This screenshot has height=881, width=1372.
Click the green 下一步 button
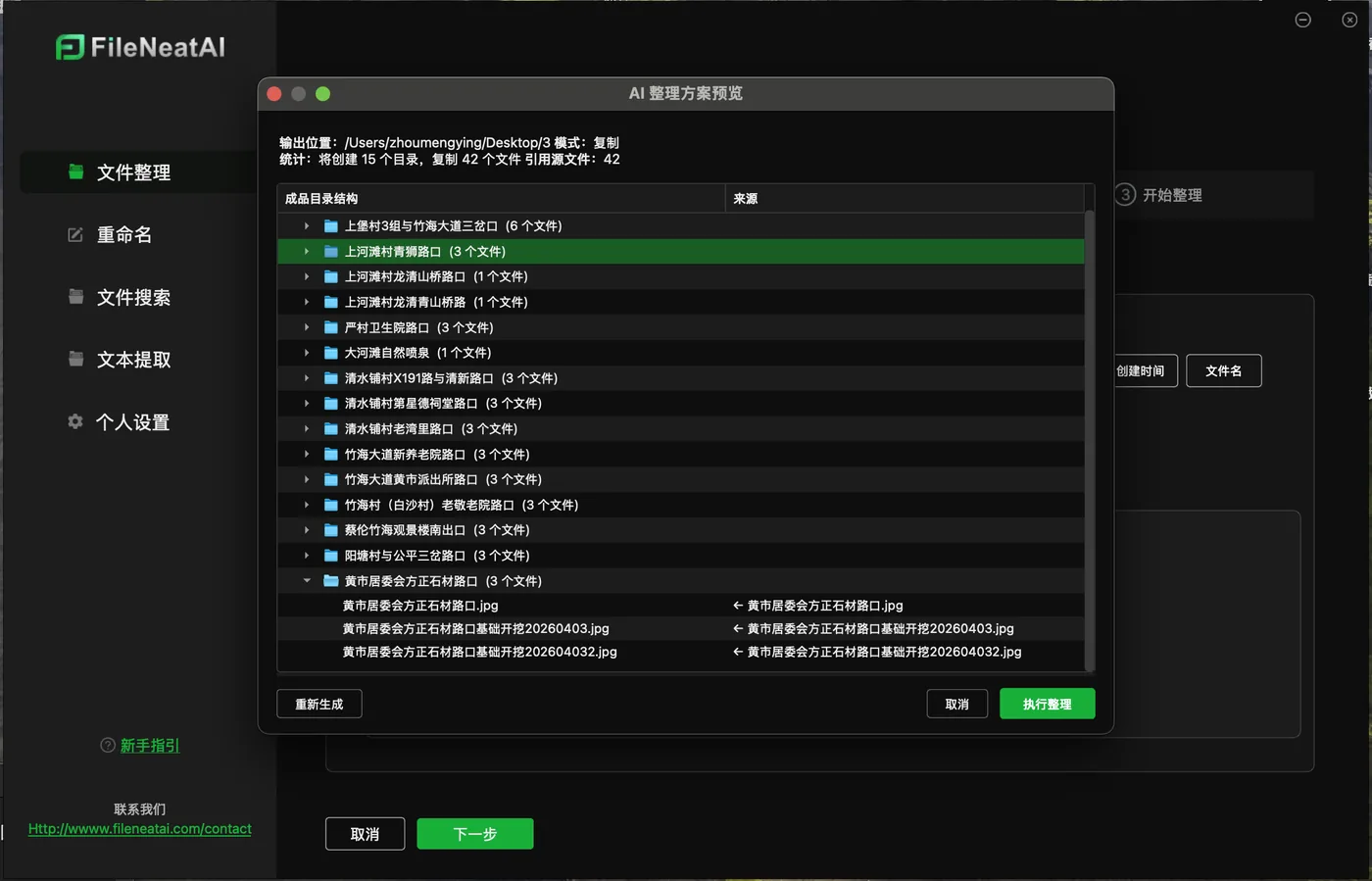pos(475,834)
